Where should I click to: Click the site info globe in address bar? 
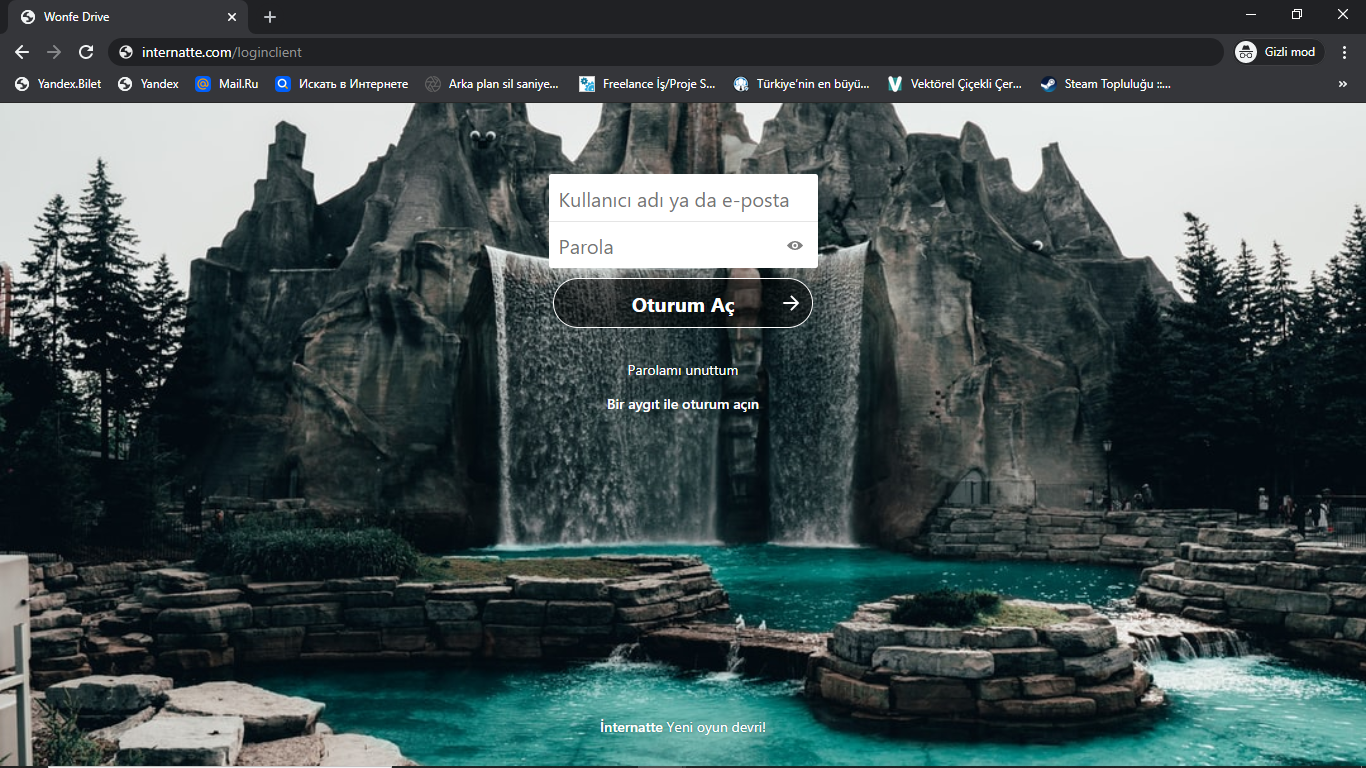tap(126, 52)
